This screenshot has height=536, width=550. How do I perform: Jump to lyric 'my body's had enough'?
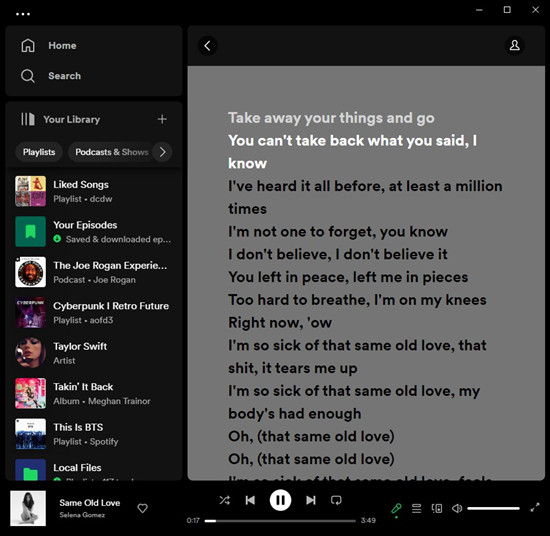click(354, 402)
